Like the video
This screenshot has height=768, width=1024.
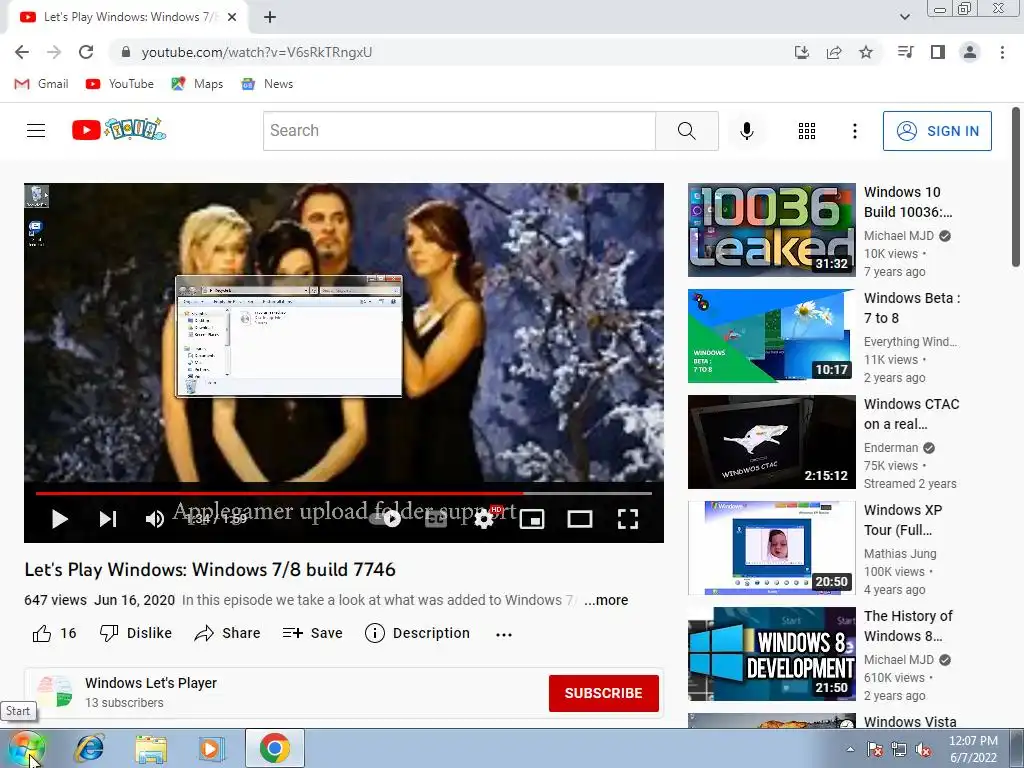tap(54, 633)
